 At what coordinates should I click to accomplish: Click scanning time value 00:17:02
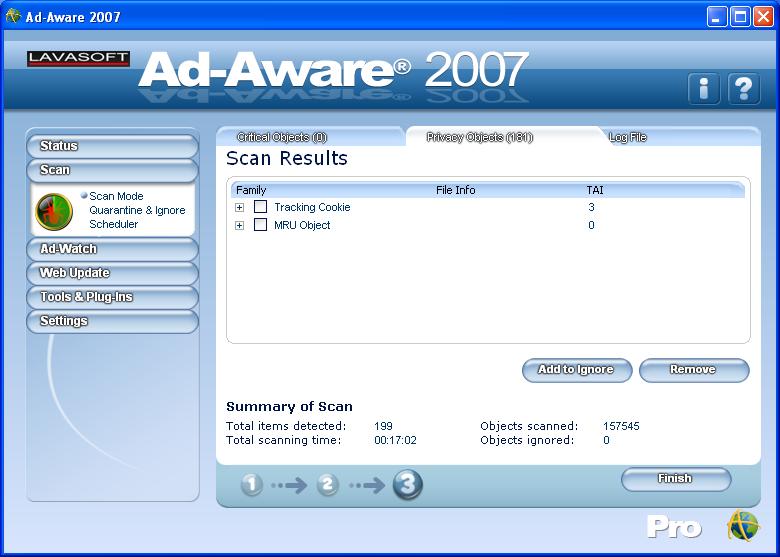(395, 440)
